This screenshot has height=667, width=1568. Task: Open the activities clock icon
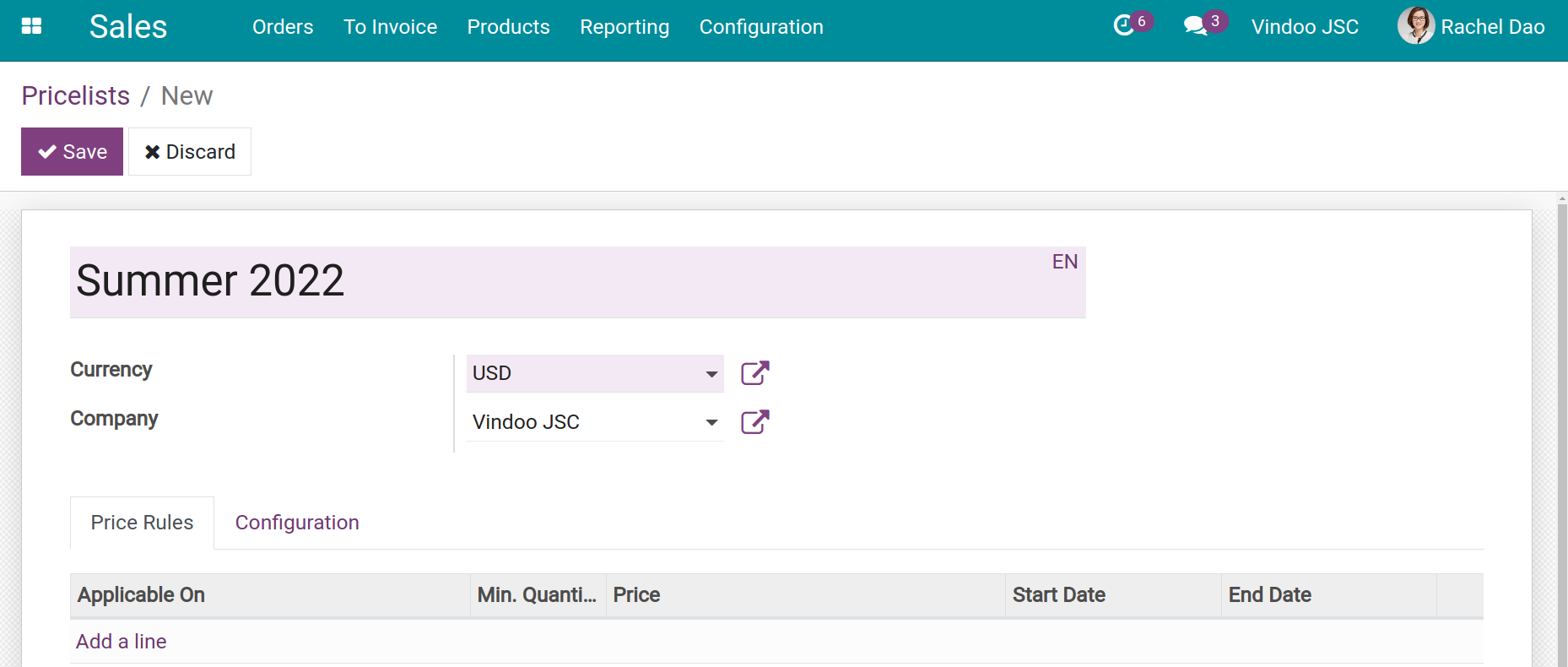tap(1123, 26)
